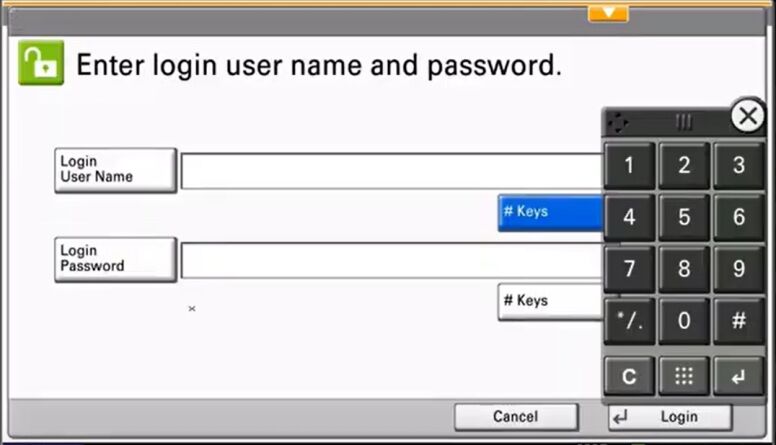
Task: Tap the keypad grid dots key
Action: tap(684, 376)
